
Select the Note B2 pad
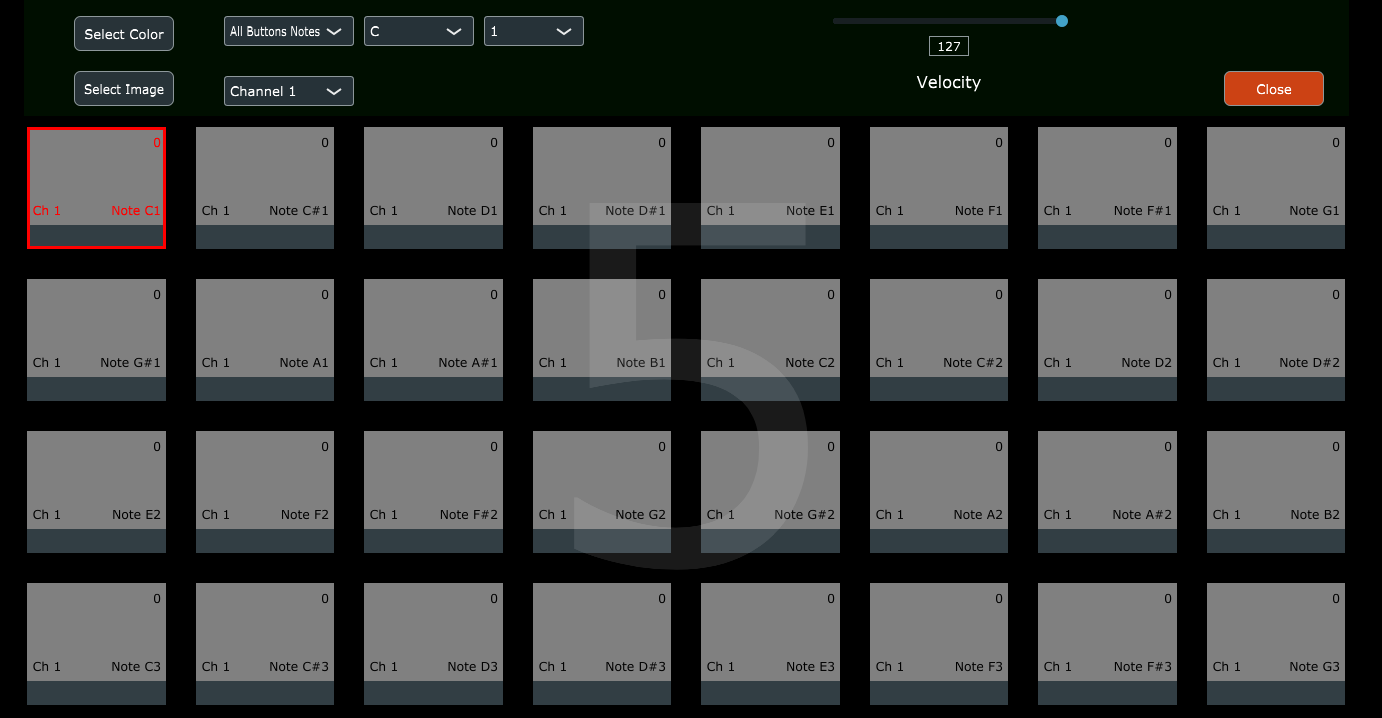[x=1276, y=492]
